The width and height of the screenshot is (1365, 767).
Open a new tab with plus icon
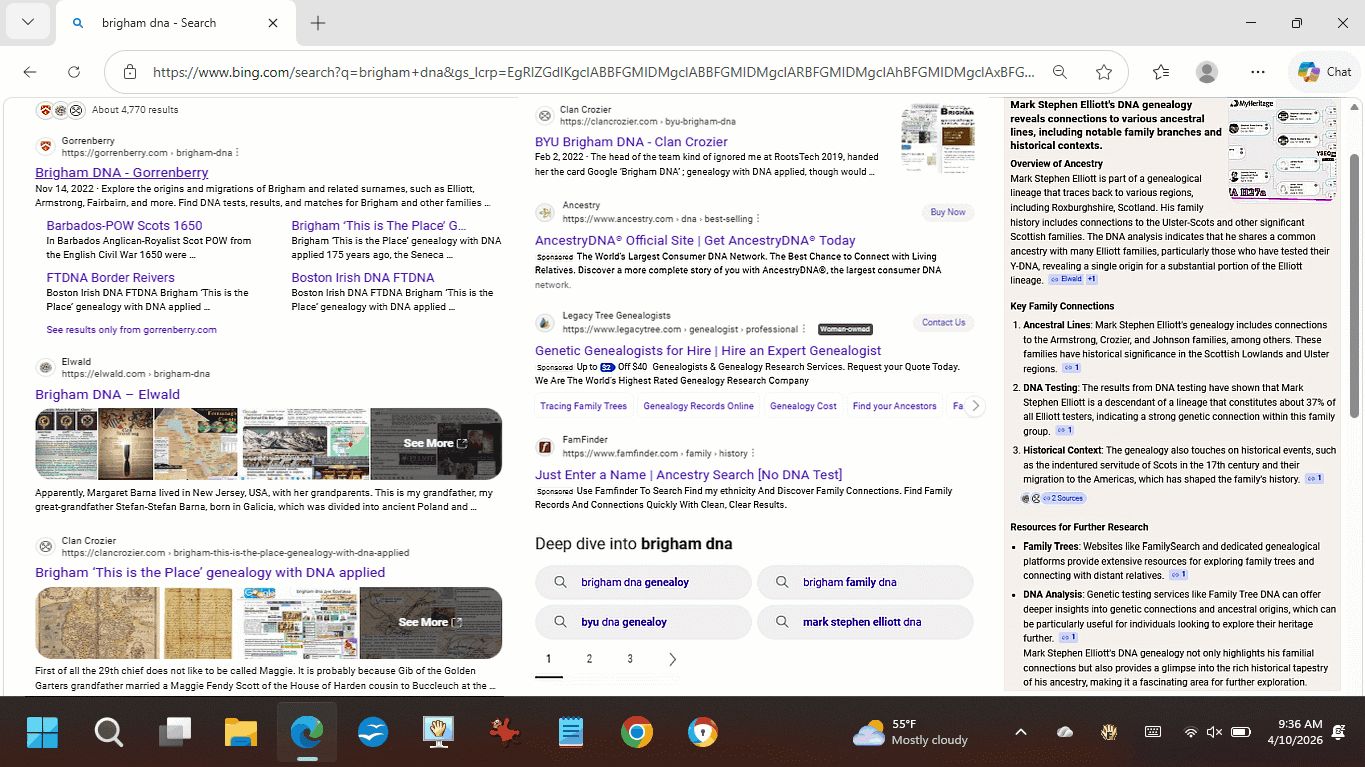point(318,23)
